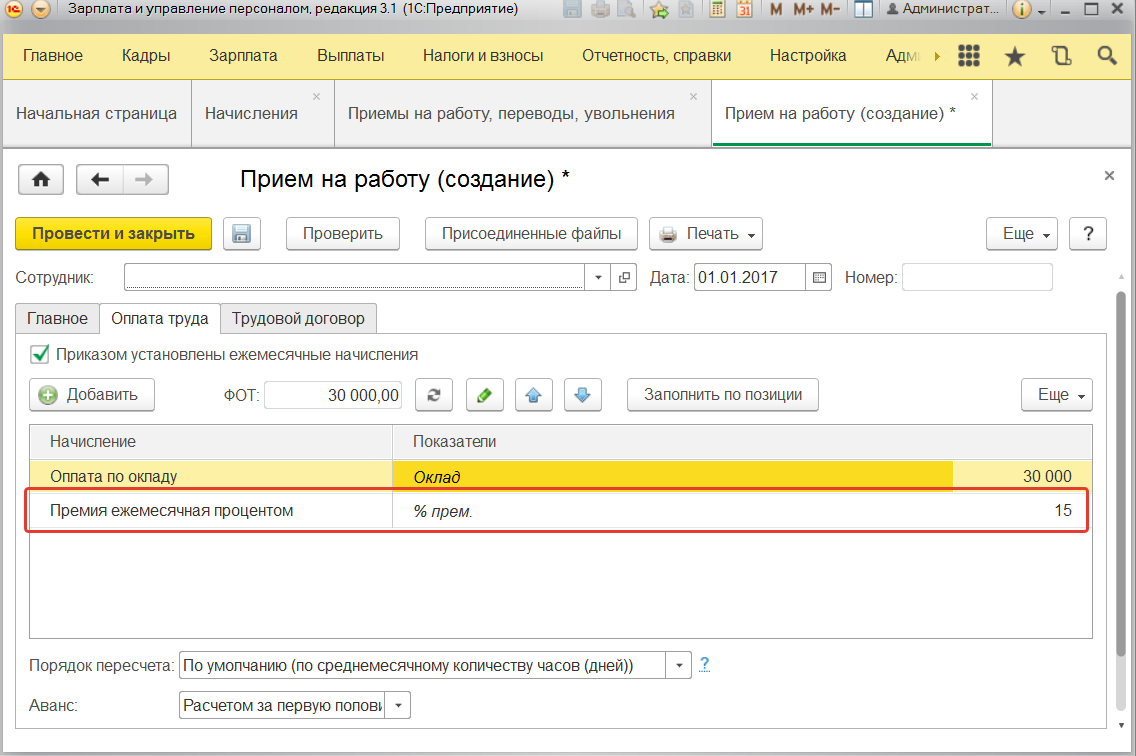The image size is (1136, 756).
Task: Click the refresh ФОТ recalculation icon
Action: [x=434, y=395]
